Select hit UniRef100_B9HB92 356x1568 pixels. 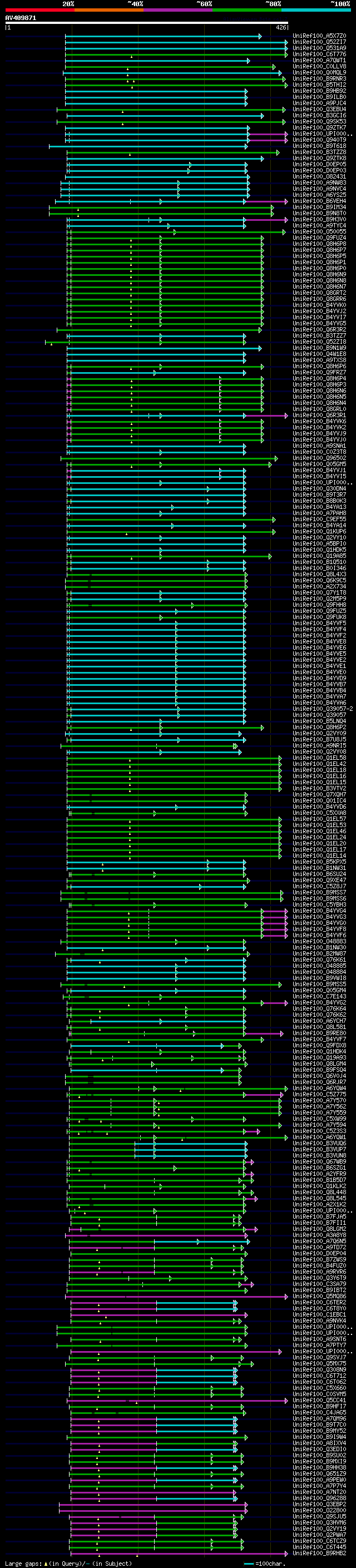click(319, 91)
